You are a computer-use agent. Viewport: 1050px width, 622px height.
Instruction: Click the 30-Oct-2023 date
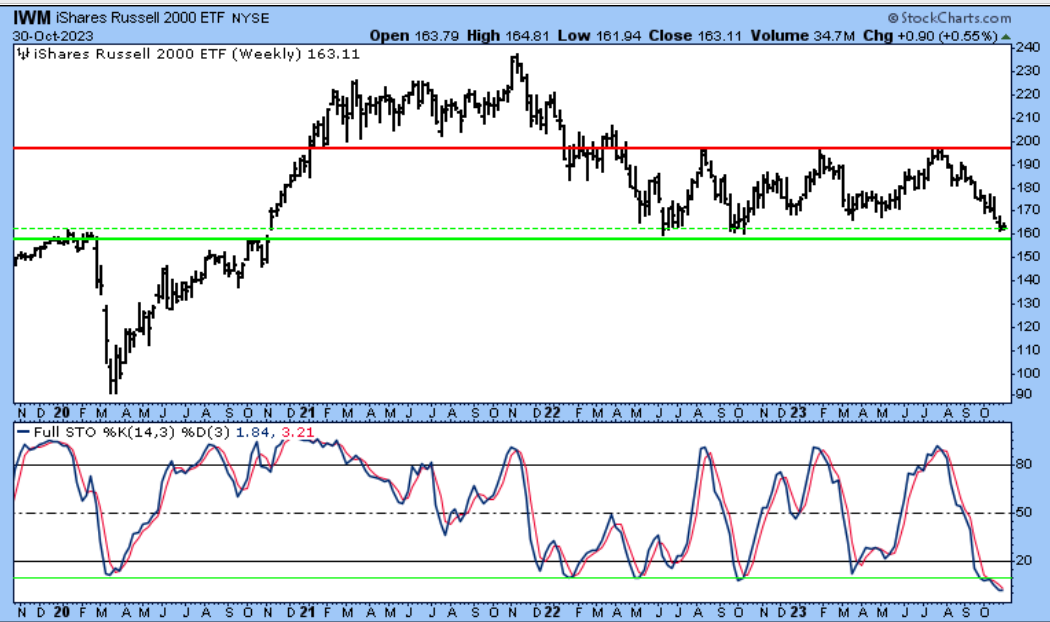(53, 36)
